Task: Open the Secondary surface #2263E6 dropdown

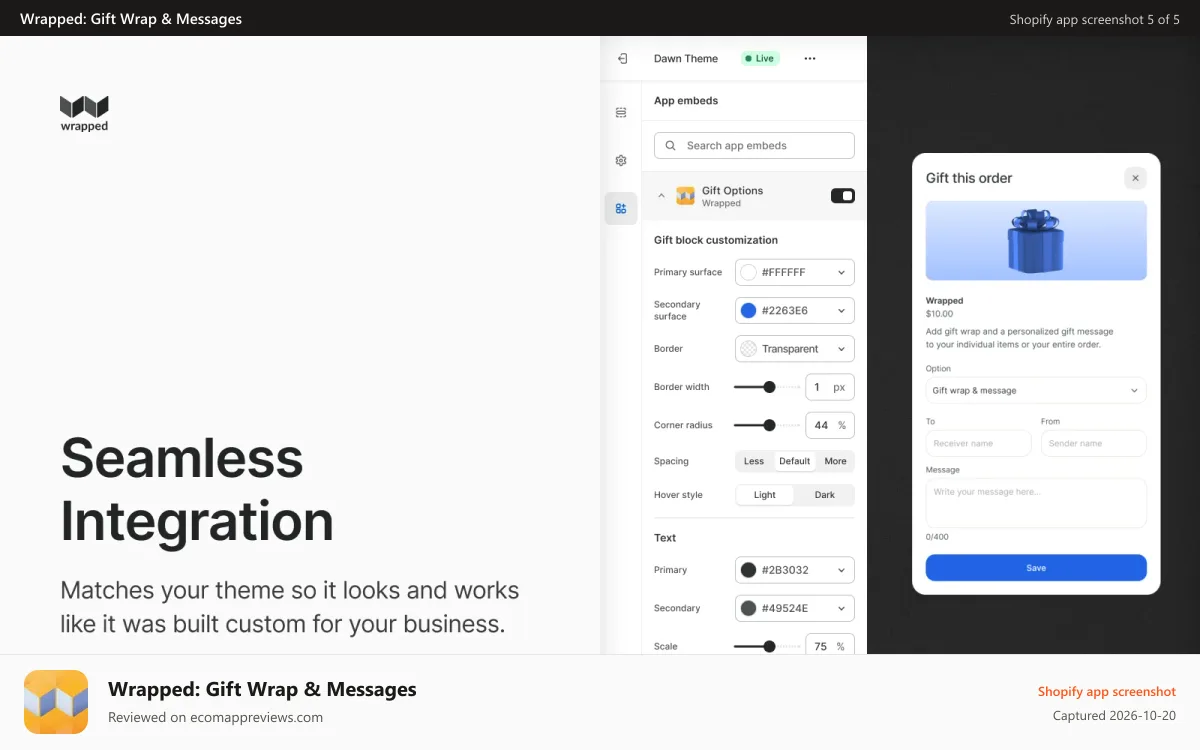Action: coord(795,311)
